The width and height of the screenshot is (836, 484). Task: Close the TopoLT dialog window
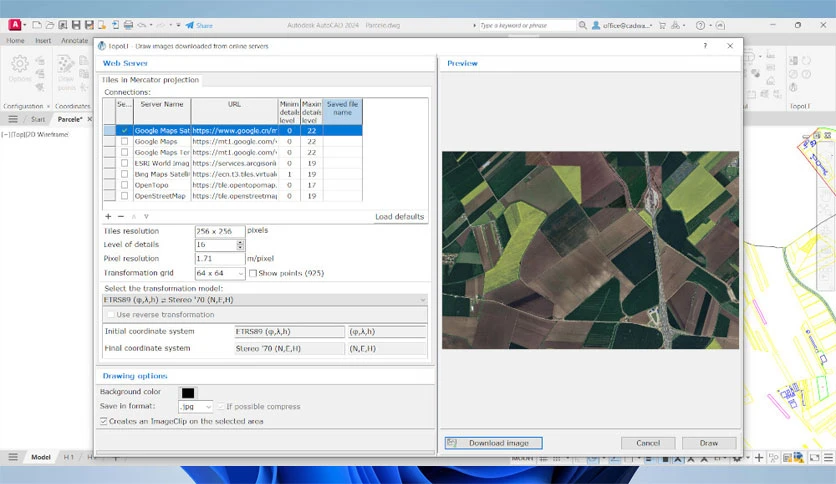730,46
